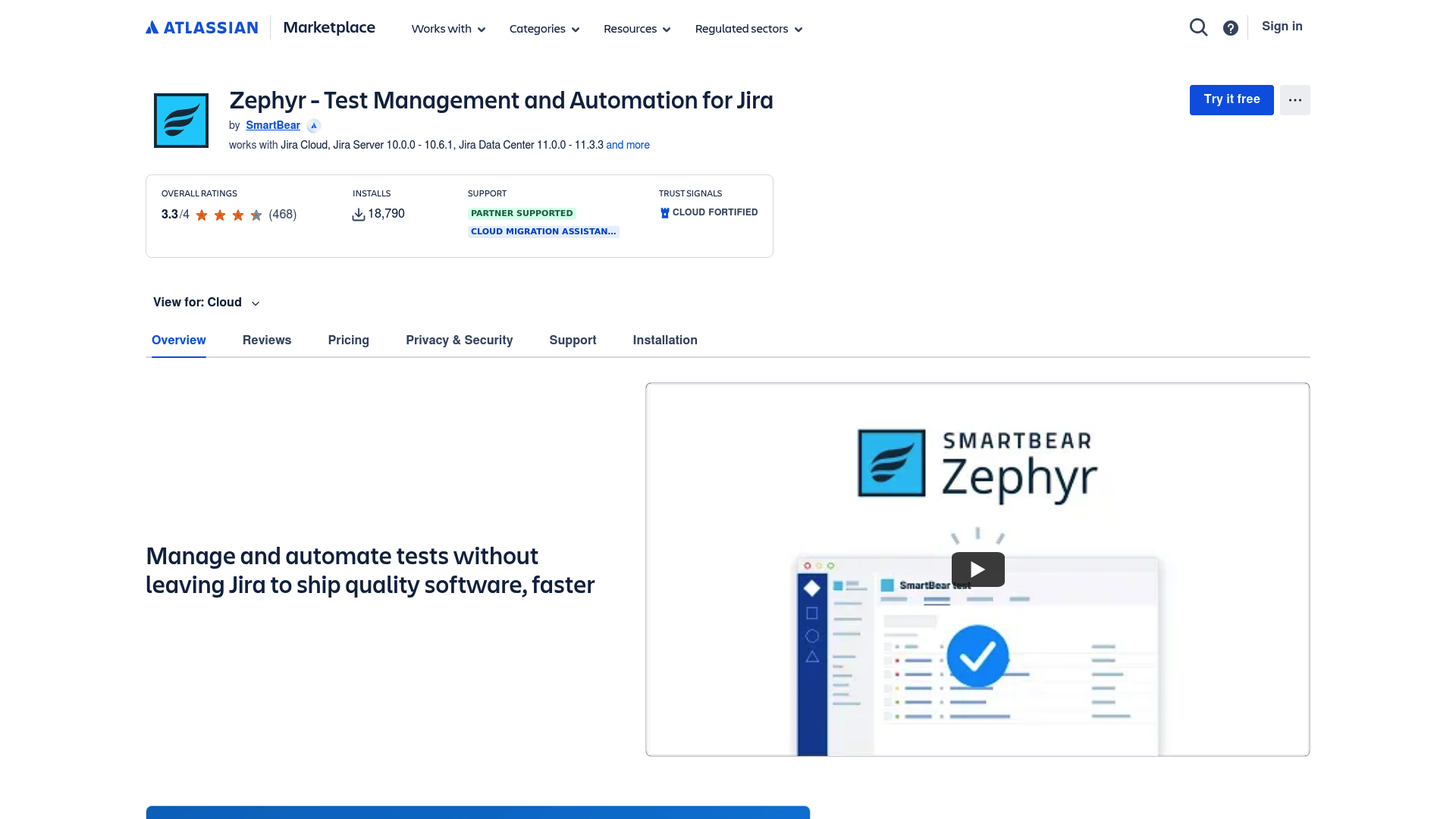Click the Zephyr app logo icon

pos(180,120)
